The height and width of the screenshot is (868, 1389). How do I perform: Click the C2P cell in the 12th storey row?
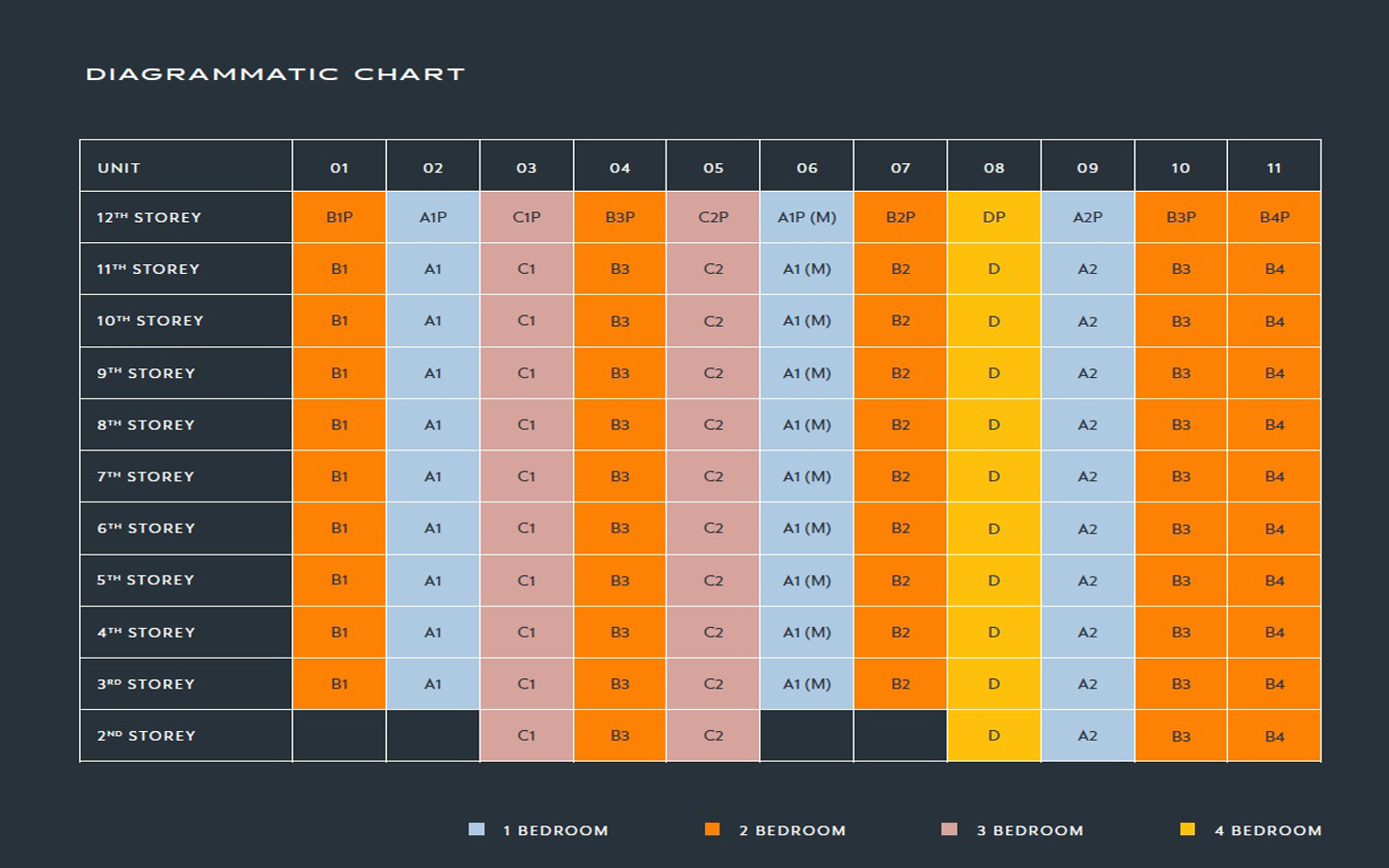[713, 217]
